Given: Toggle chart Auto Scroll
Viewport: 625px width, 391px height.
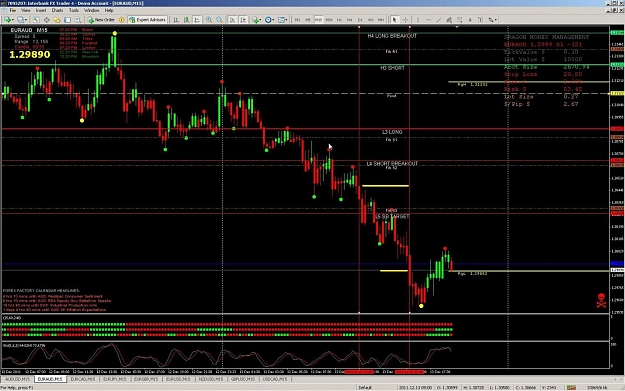Looking at the screenshot, I should [x=232, y=20].
